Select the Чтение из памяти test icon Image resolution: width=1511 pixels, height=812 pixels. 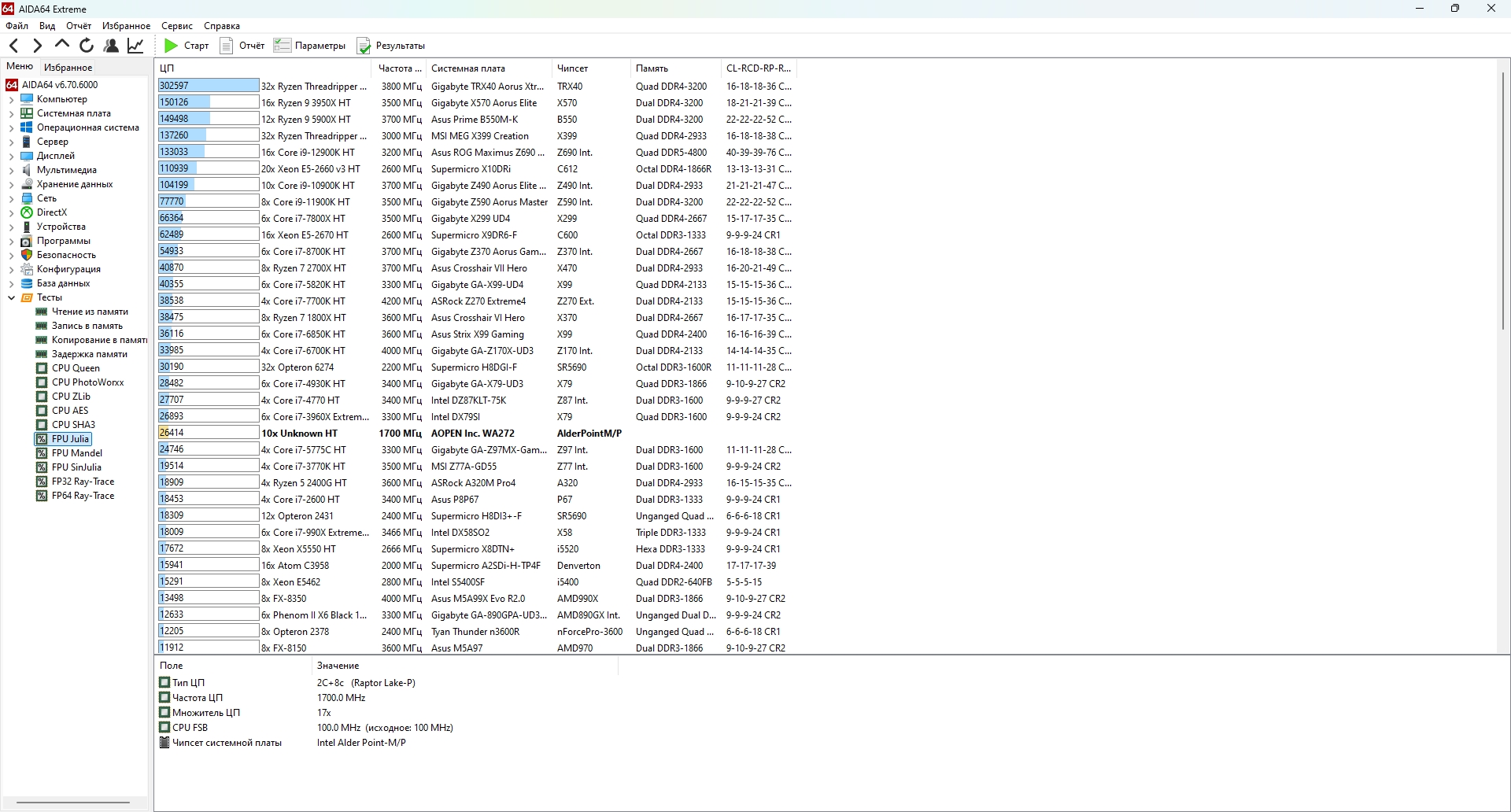point(42,312)
